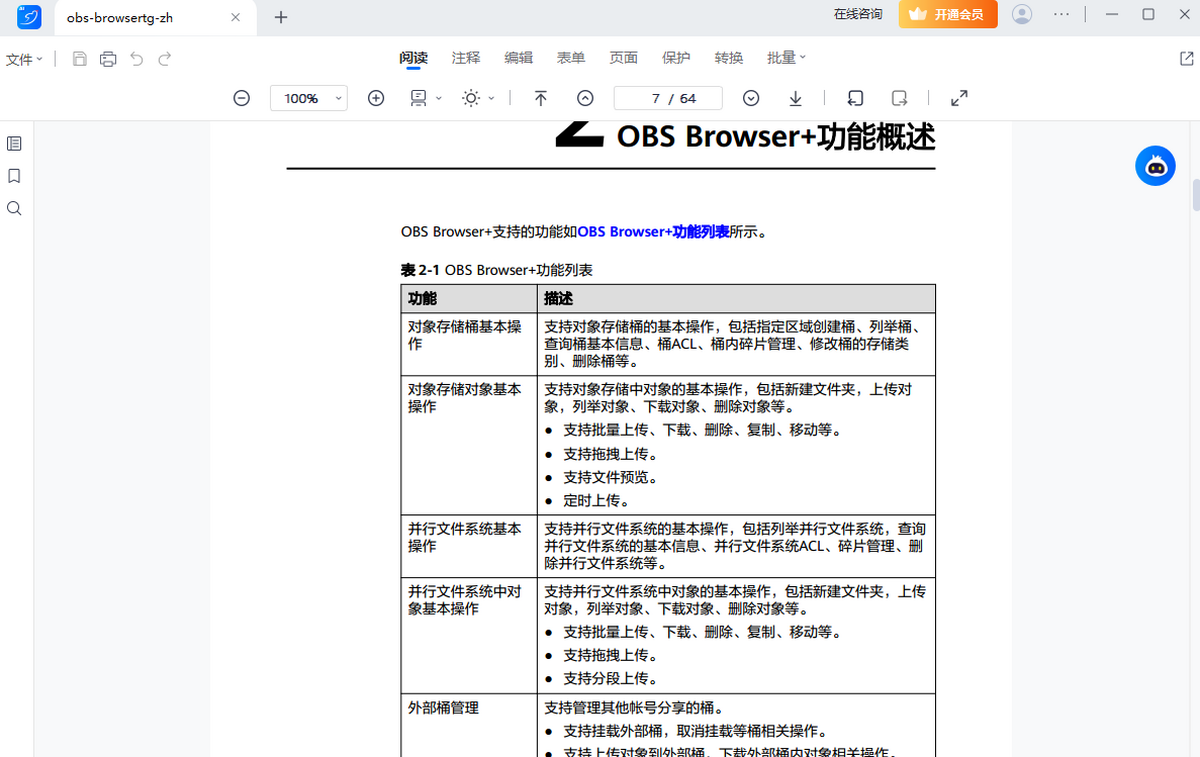Jump to first page arrow
Viewport: 1200px width, 757px height.
(540, 98)
